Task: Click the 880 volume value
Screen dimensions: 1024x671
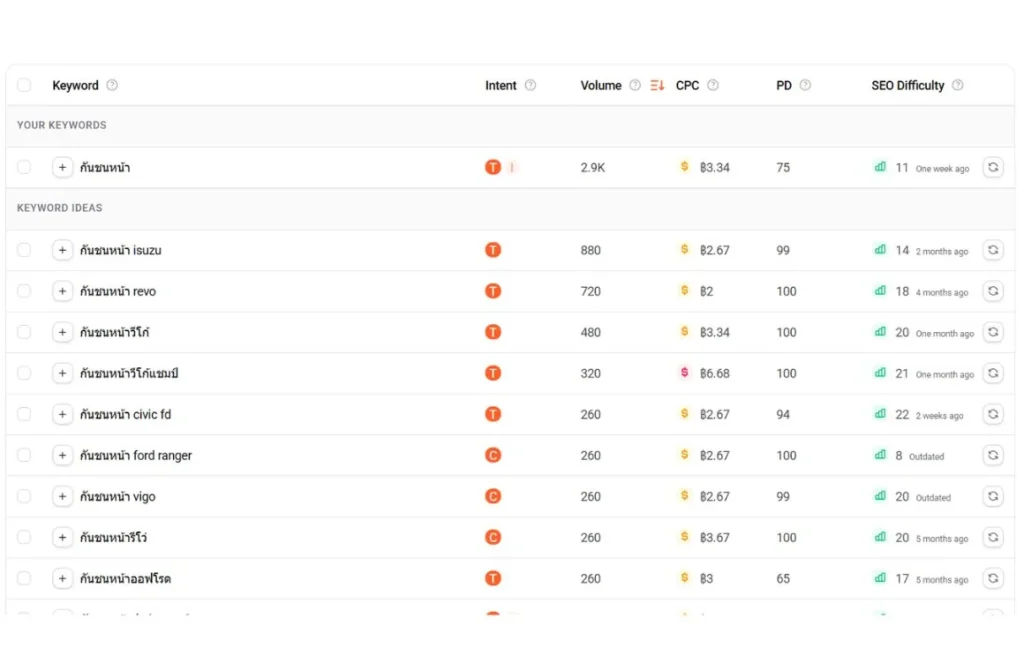Action: (x=590, y=250)
